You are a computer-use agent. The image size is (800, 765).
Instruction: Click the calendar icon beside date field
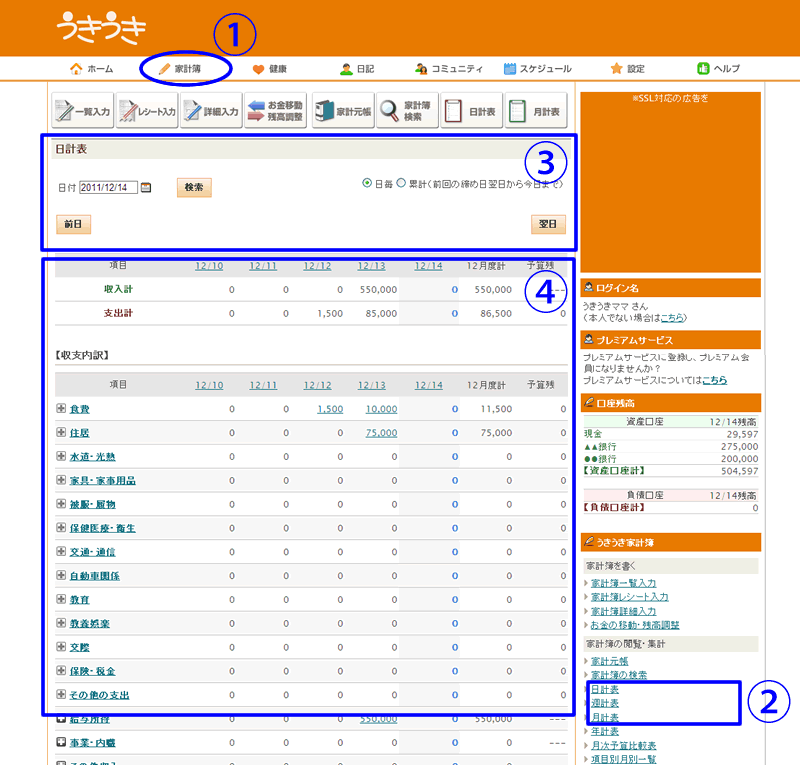pyautogui.click(x=146, y=187)
